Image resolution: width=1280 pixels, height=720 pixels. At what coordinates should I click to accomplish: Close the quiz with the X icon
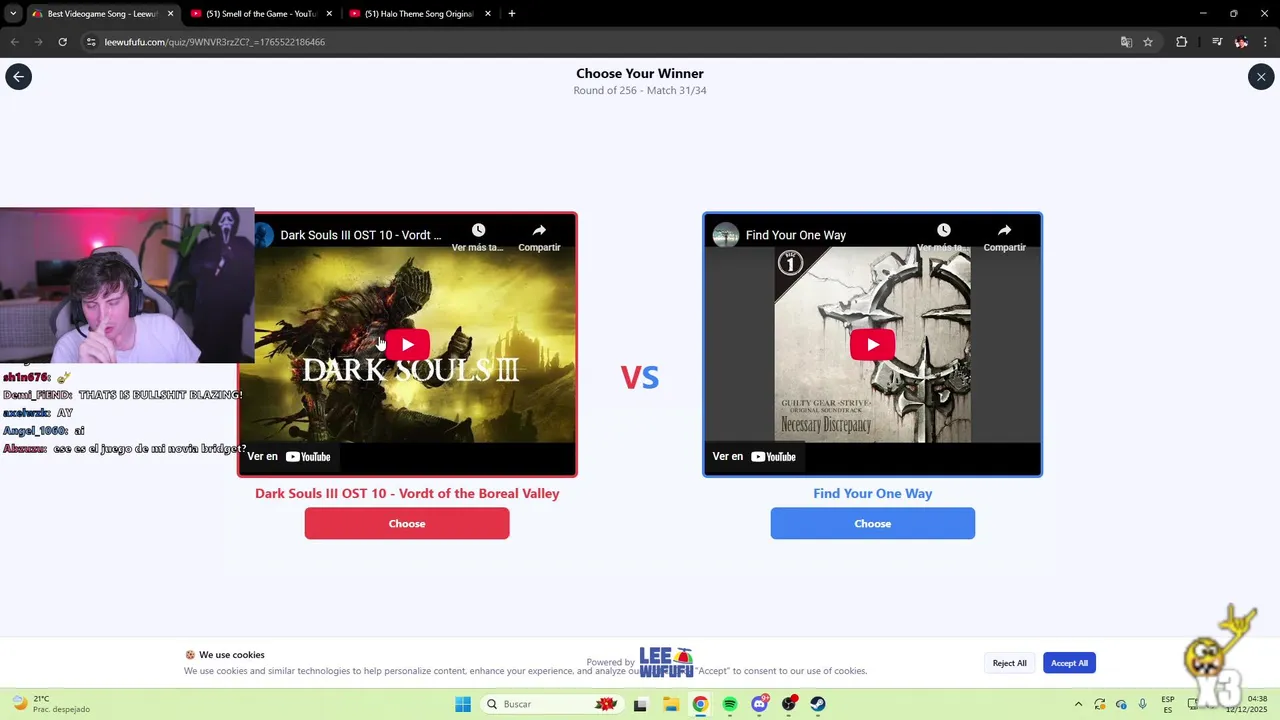pos(1261,77)
